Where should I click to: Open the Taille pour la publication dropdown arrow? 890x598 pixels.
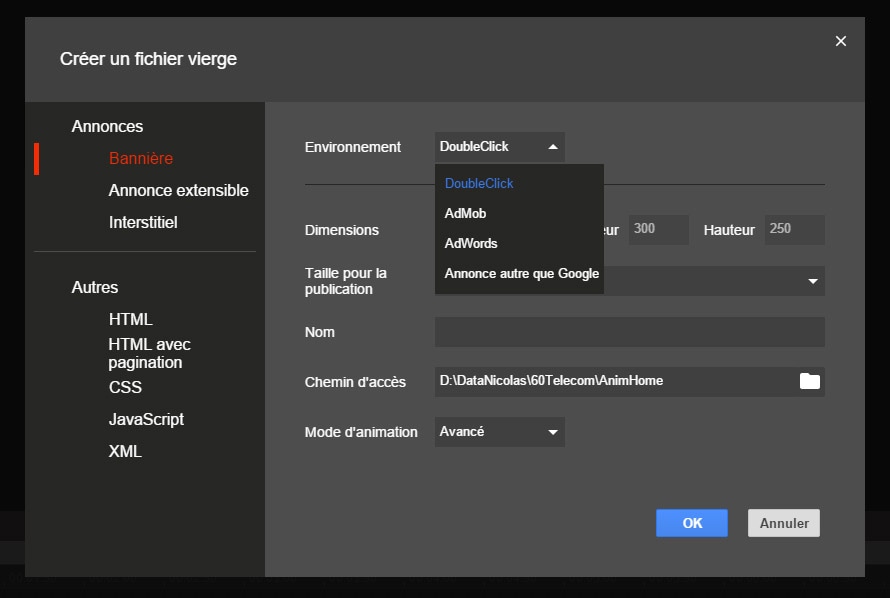click(x=813, y=281)
